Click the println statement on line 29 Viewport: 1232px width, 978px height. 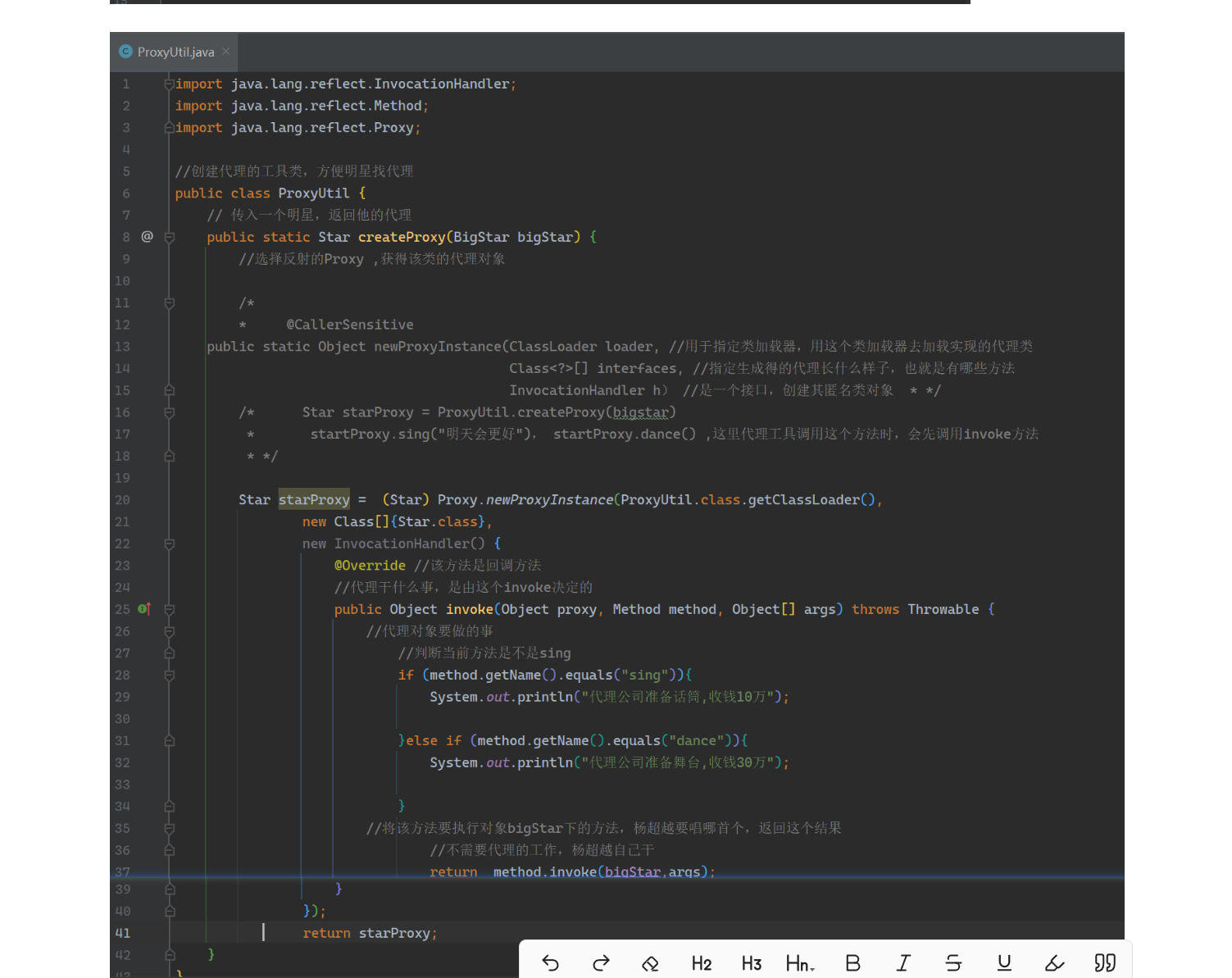609,697
